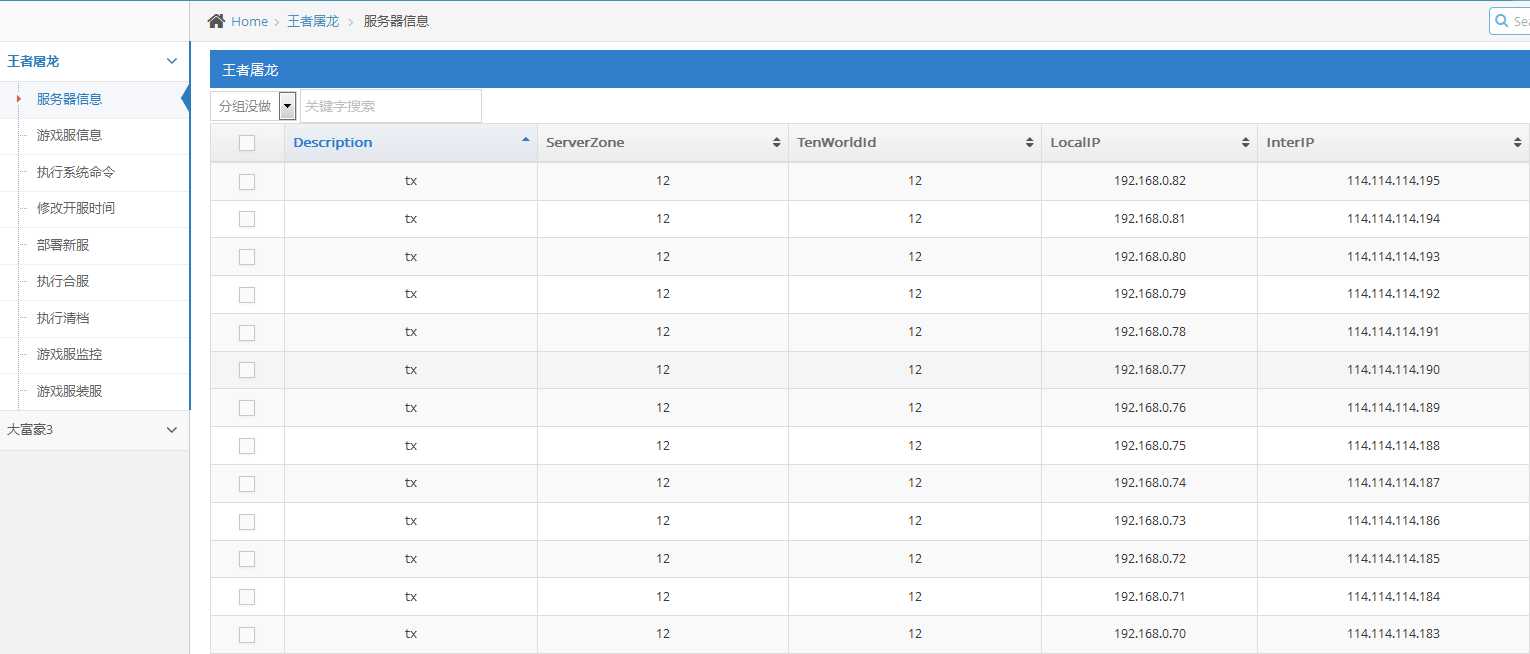Click InterIP cell 114.114.114.183
The height and width of the screenshot is (654, 1530).
[x=1393, y=634]
